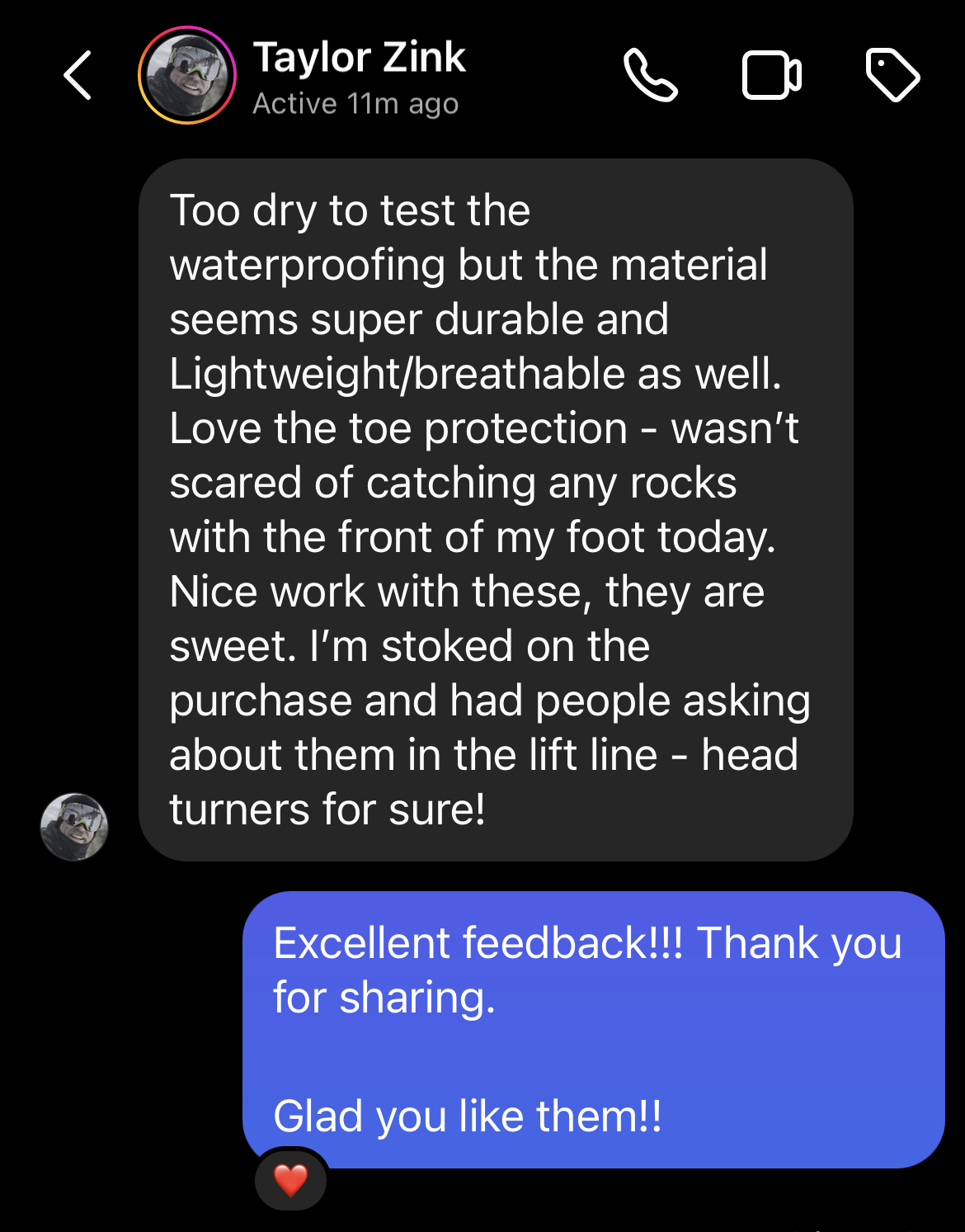Tap the 'Love the toe protection' line
965x1232 pixels.
point(398,428)
